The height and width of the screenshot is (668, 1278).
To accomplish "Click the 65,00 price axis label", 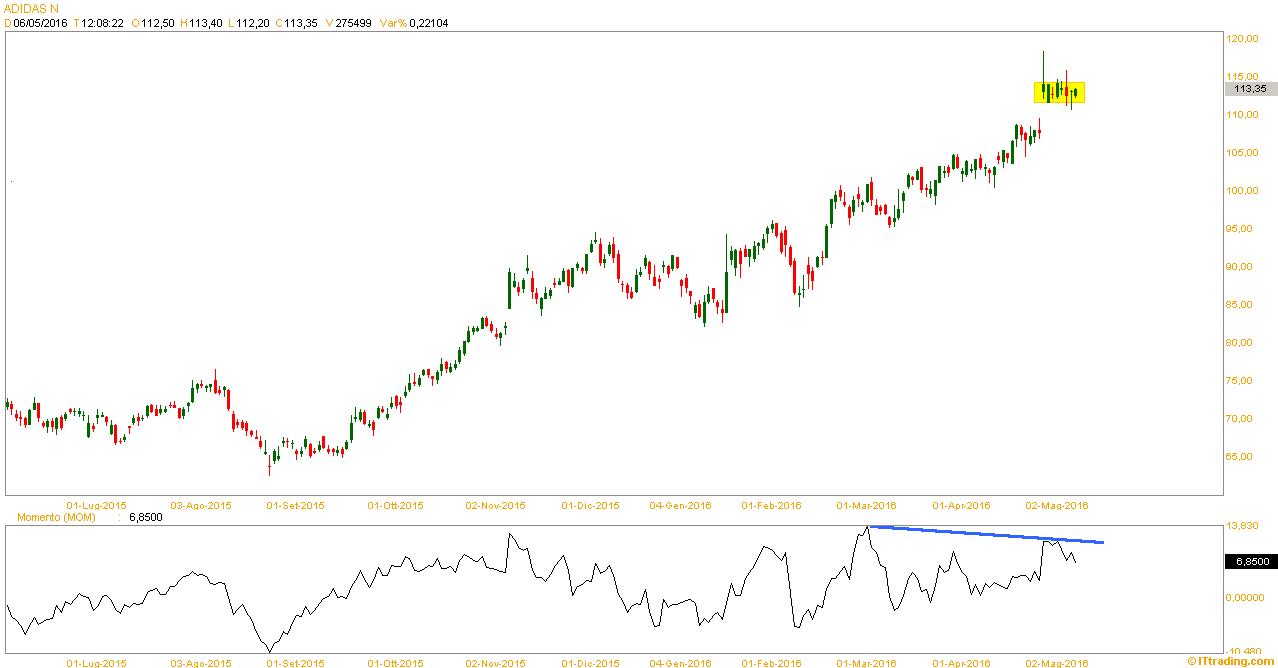I will click(1243, 457).
